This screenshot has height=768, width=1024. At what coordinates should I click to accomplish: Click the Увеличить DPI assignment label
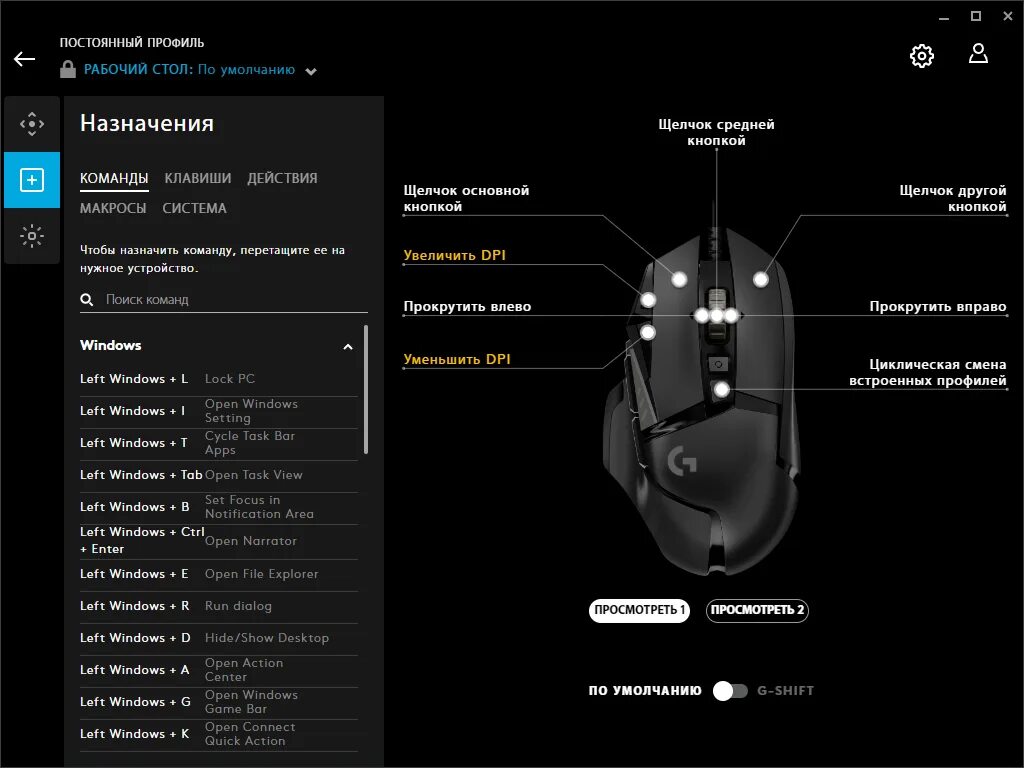coord(455,255)
